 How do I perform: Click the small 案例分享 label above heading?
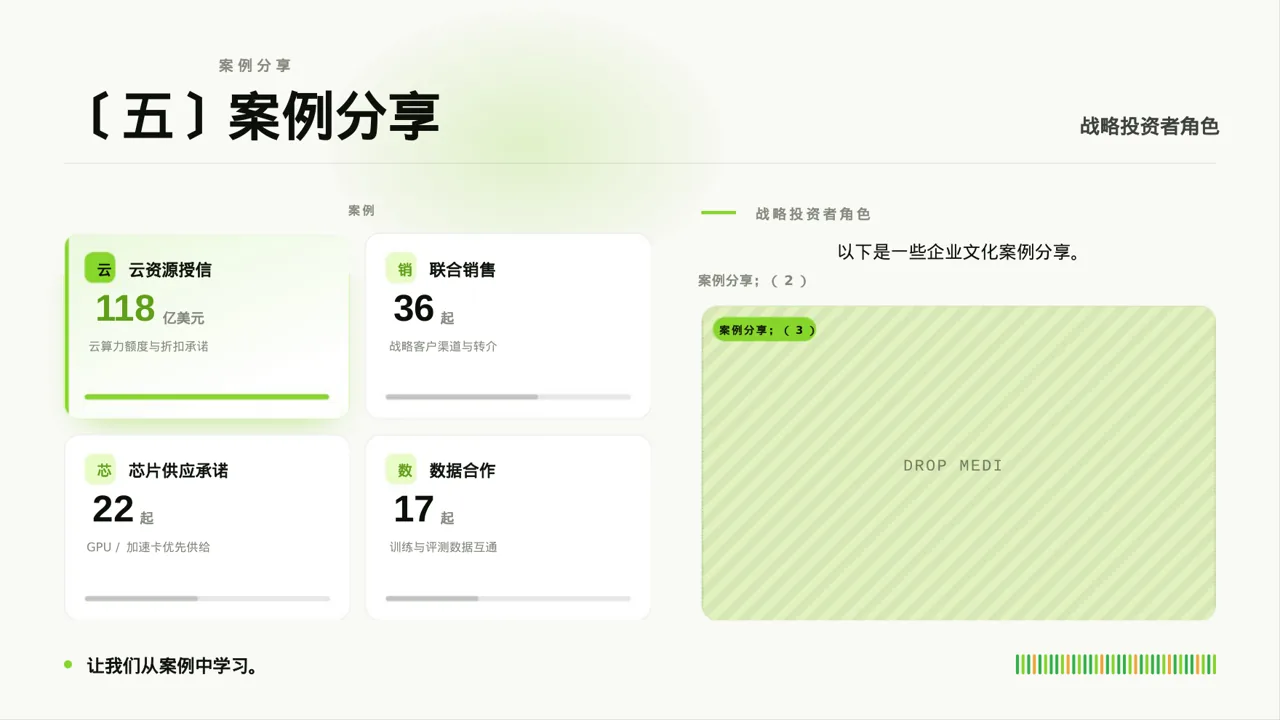pos(255,66)
